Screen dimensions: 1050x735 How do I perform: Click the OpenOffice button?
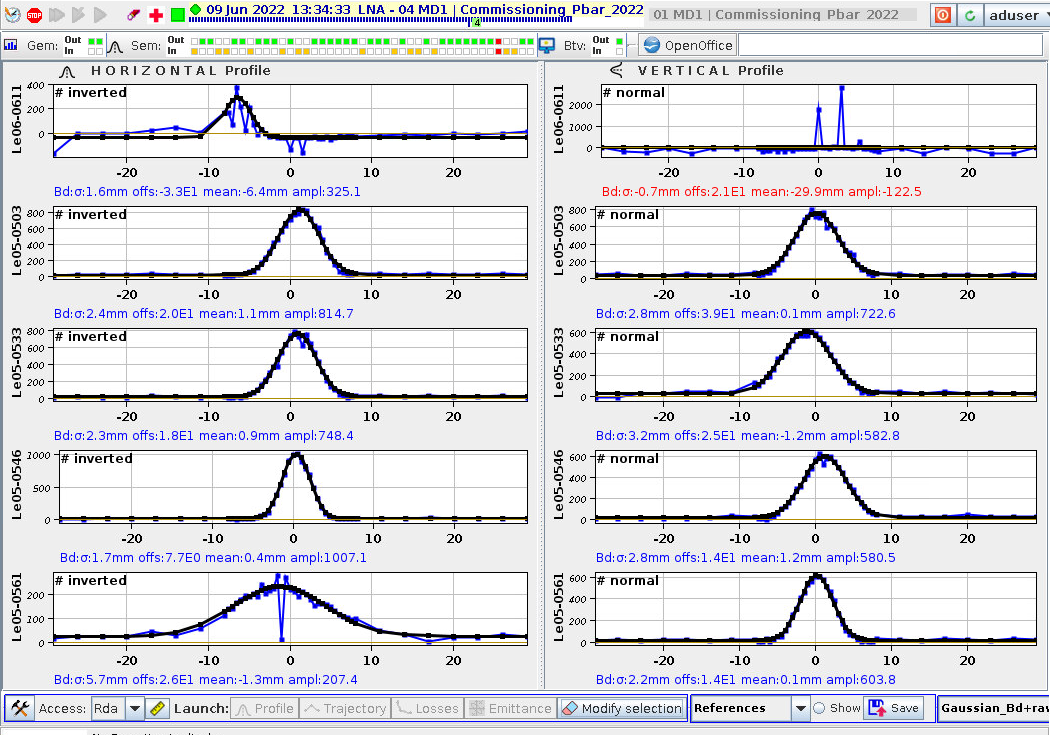(688, 45)
